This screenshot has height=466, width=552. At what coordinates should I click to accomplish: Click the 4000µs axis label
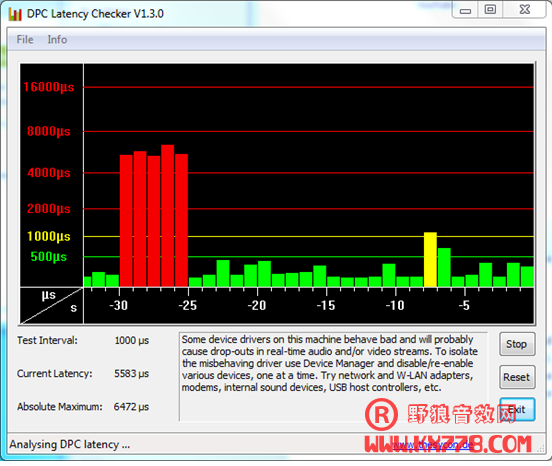49,173
